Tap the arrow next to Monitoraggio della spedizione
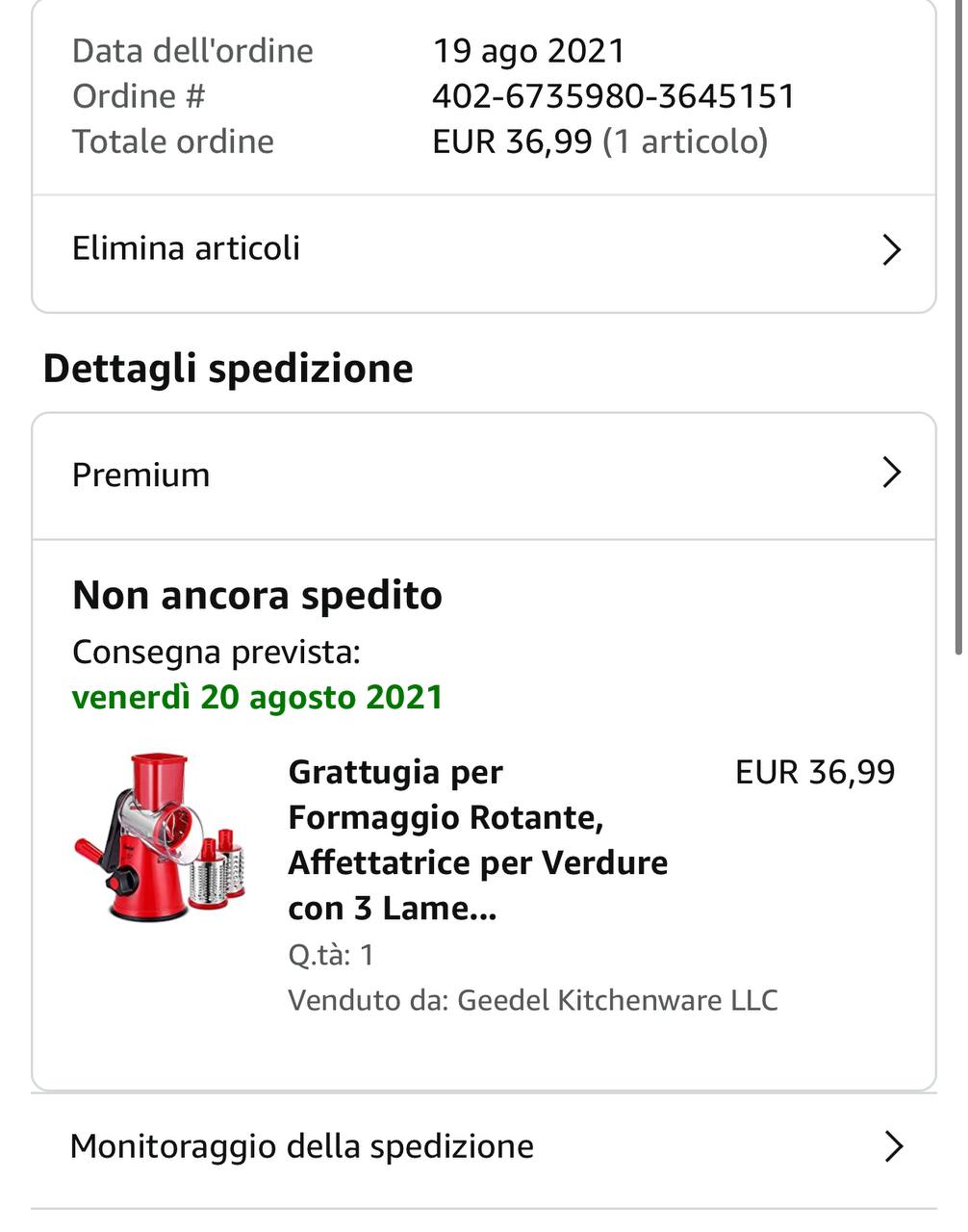This screenshot has height=1232, width=968. coord(893,1146)
